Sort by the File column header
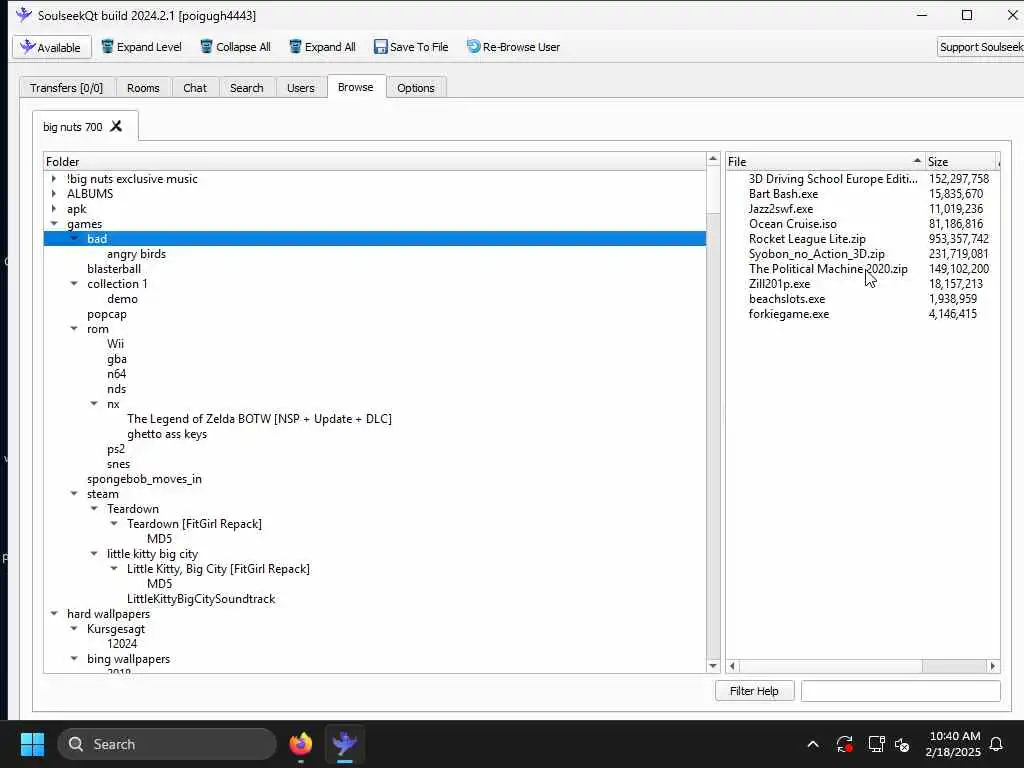1024x768 pixels. pos(825,161)
